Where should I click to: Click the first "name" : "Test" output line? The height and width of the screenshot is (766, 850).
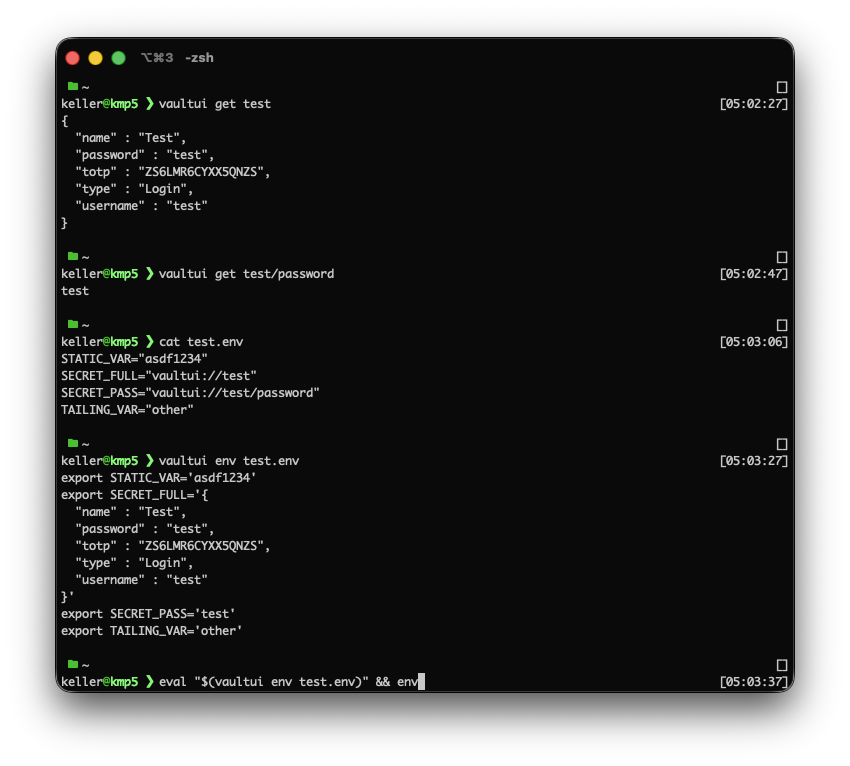130,138
